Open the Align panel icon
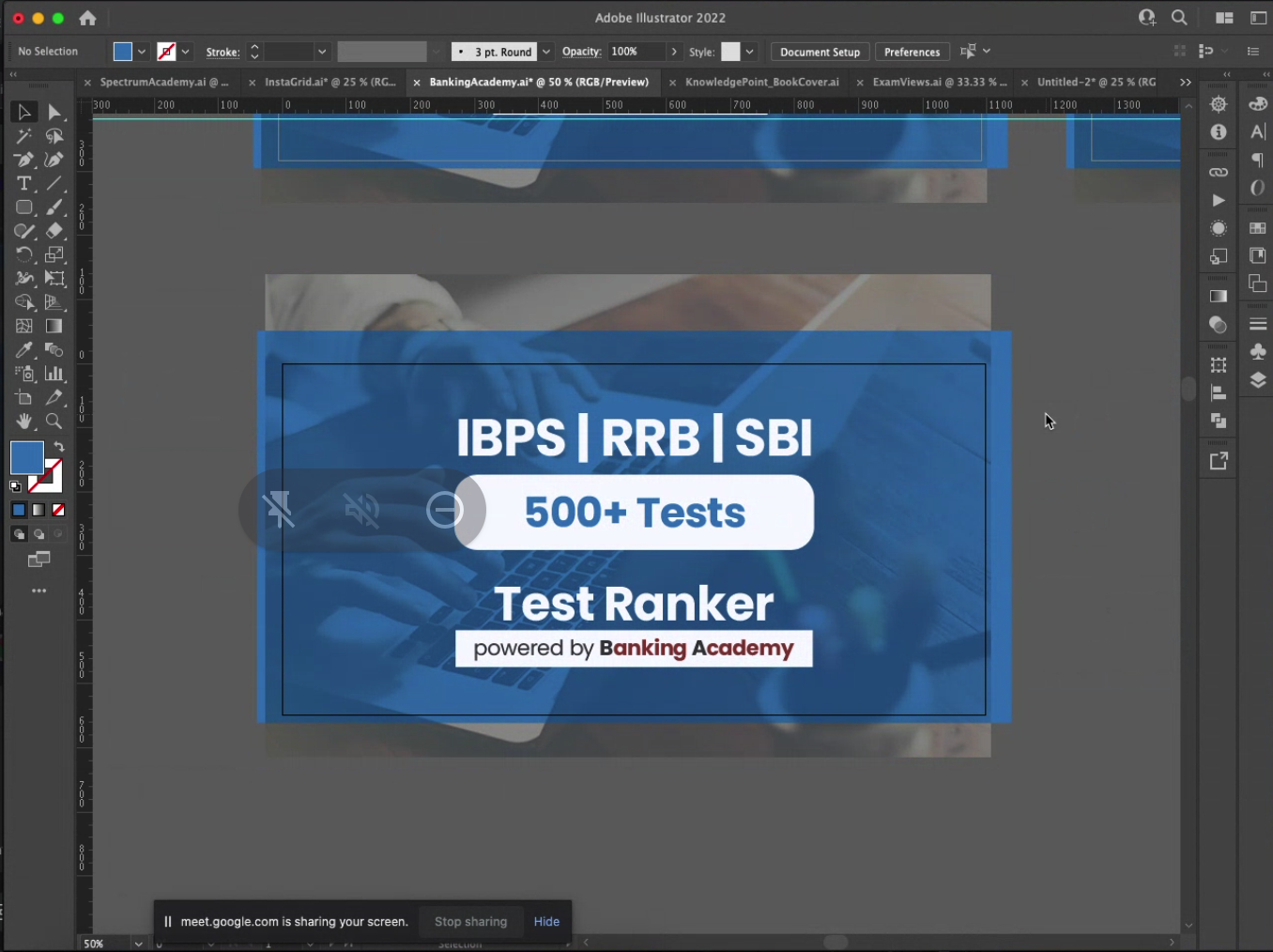Screen dimensions: 1273x952 coord(1219,392)
